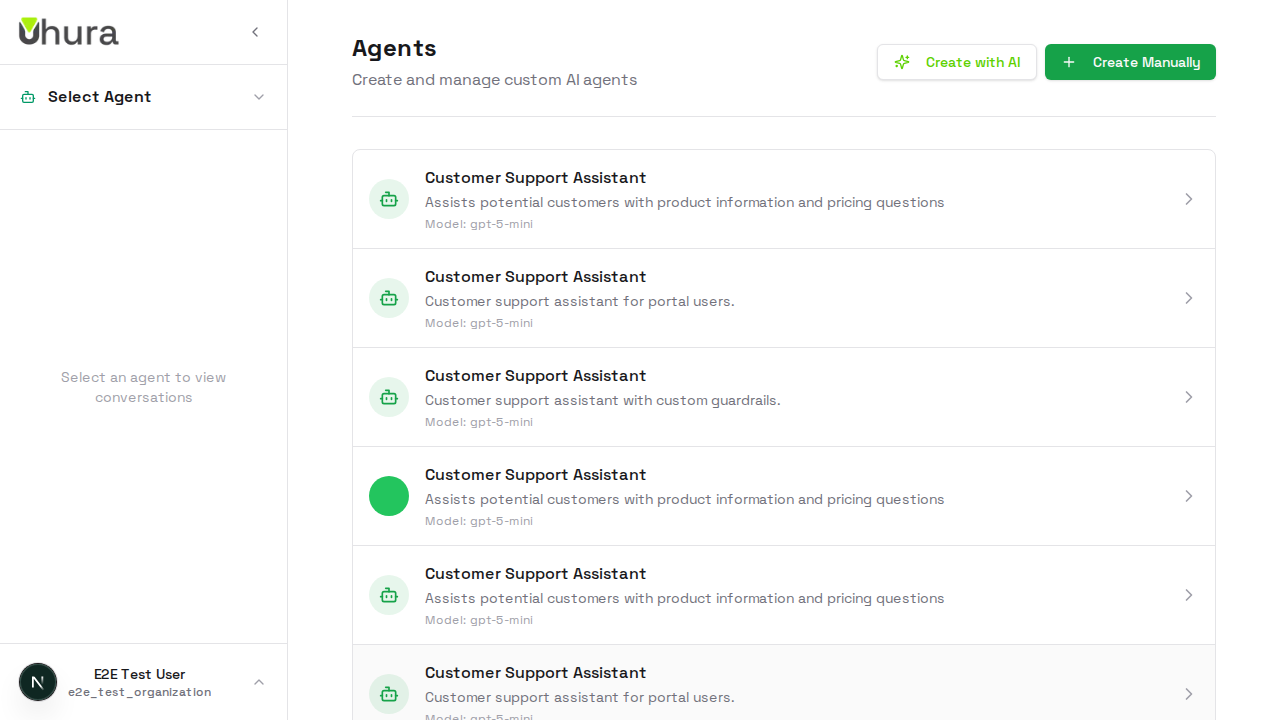Click the green circle avatar on the fourth agent
Image resolution: width=1280 pixels, height=720 pixels.
click(x=389, y=496)
